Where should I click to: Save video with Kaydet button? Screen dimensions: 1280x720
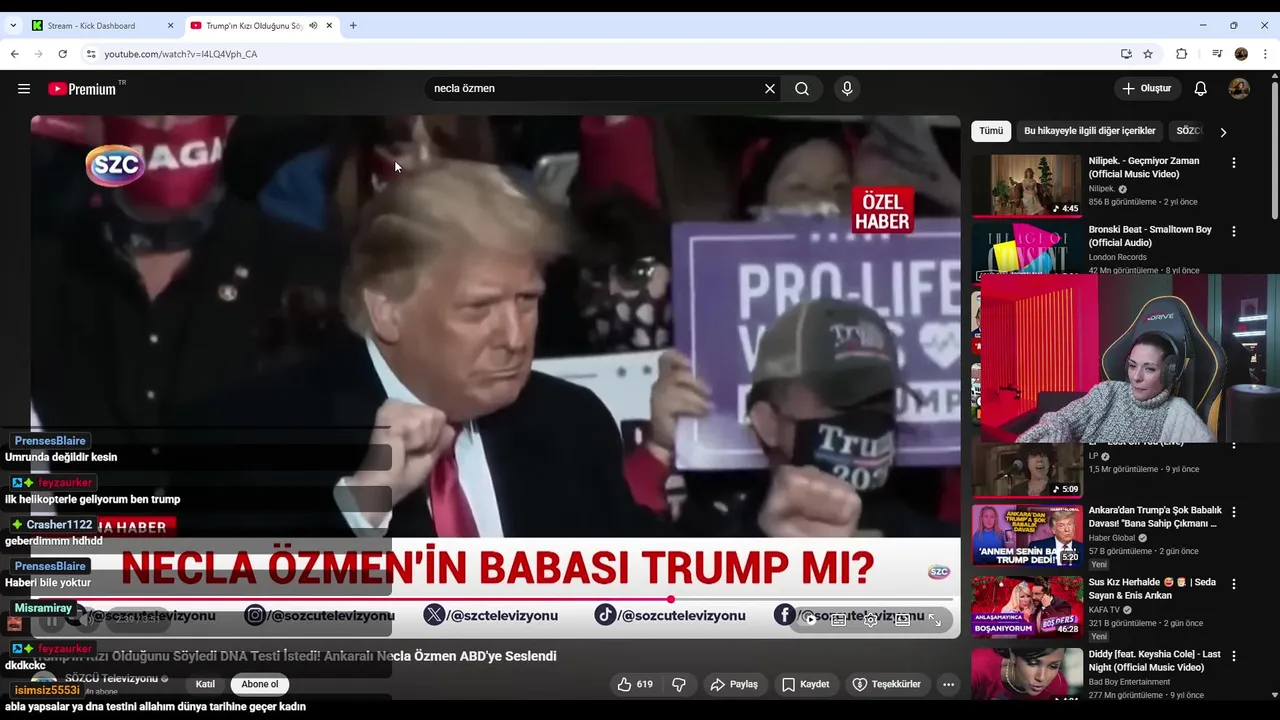coord(806,685)
